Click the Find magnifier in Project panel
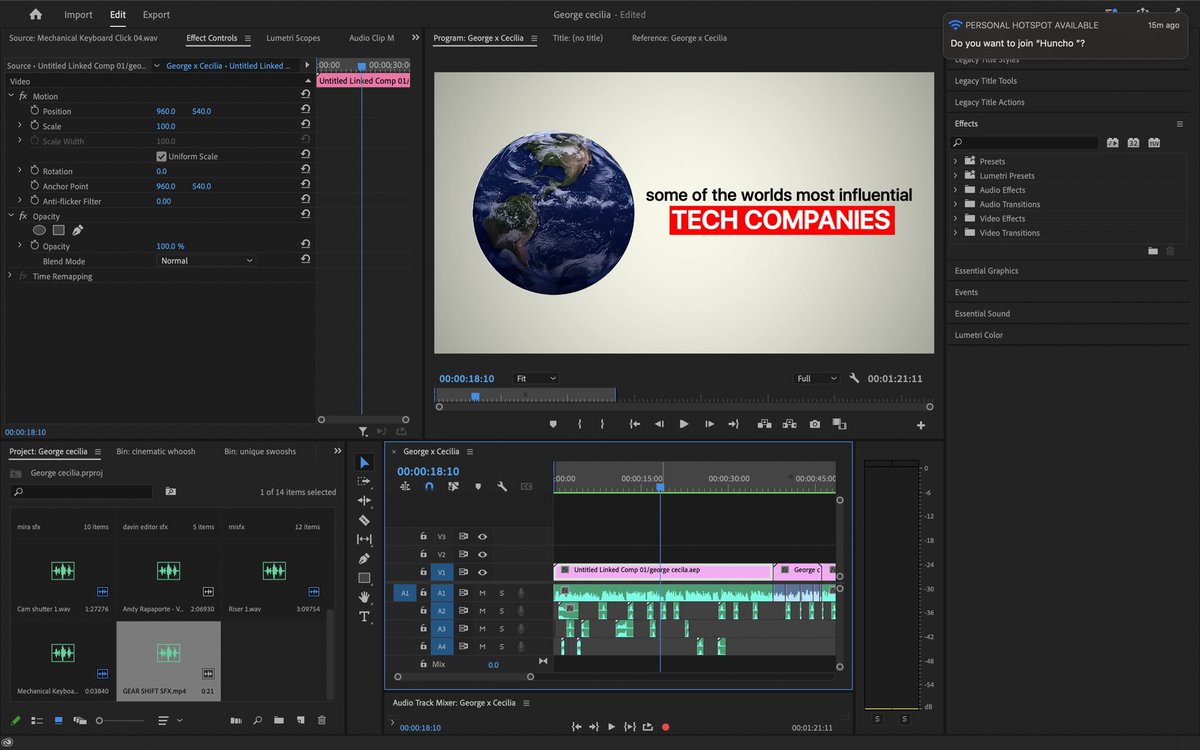The height and width of the screenshot is (750, 1200). click(x=257, y=720)
